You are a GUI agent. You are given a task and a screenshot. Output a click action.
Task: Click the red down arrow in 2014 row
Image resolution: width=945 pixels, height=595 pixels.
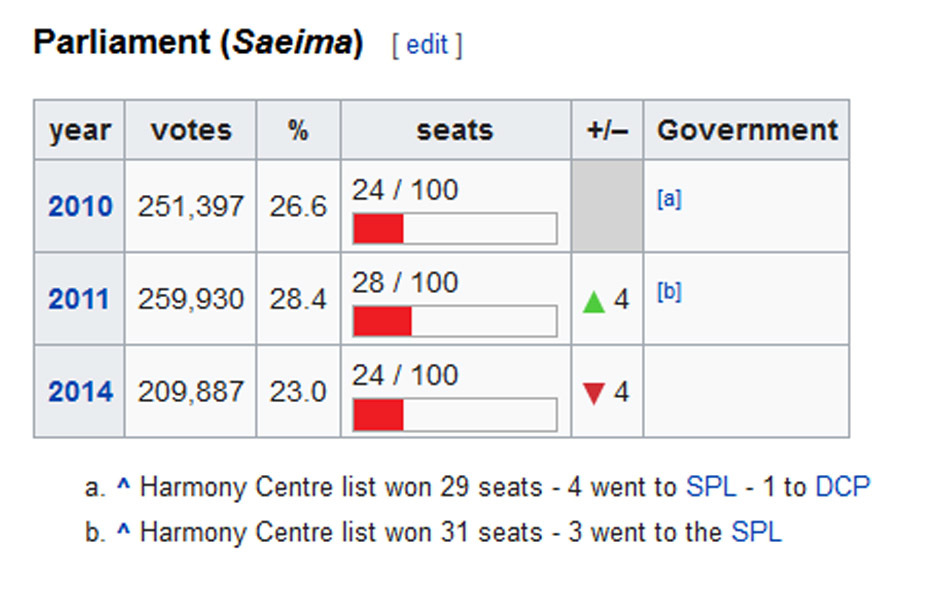click(x=594, y=394)
